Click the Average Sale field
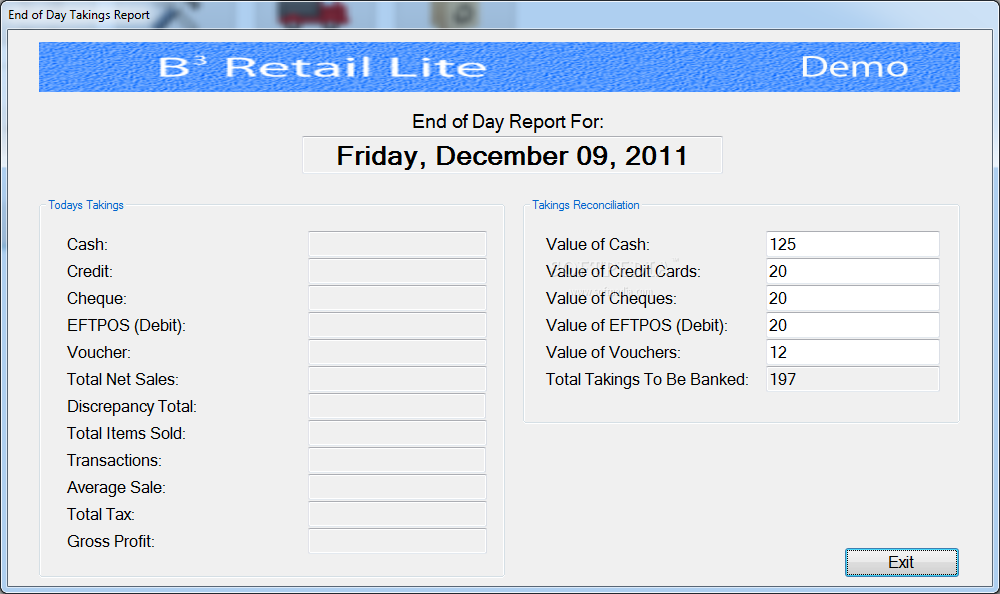This screenshot has width=1000, height=594. [397, 487]
